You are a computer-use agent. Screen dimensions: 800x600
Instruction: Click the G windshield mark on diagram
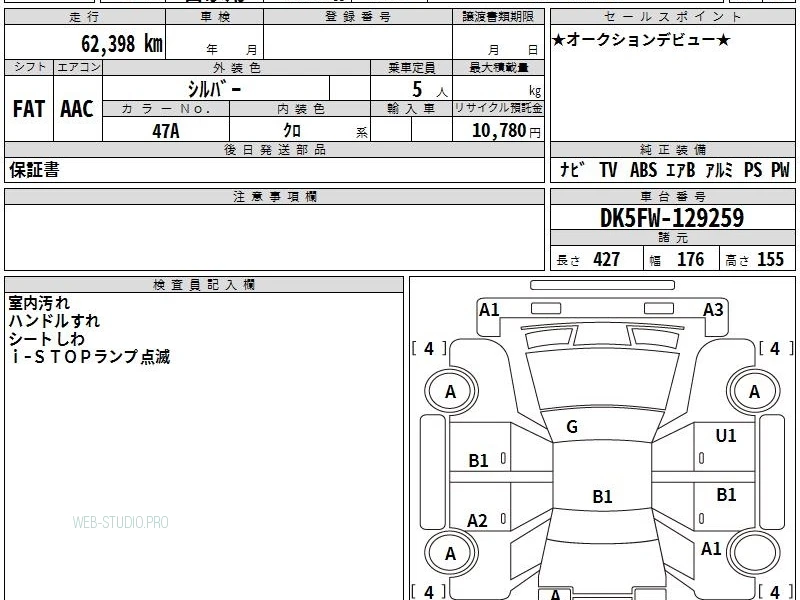click(572, 427)
